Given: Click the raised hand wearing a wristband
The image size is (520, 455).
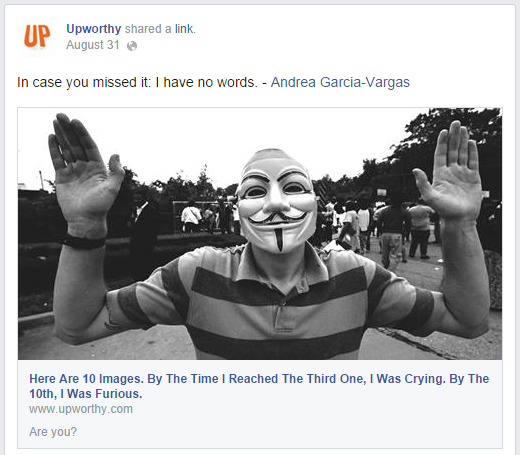Looking at the screenshot, I should [x=85, y=180].
